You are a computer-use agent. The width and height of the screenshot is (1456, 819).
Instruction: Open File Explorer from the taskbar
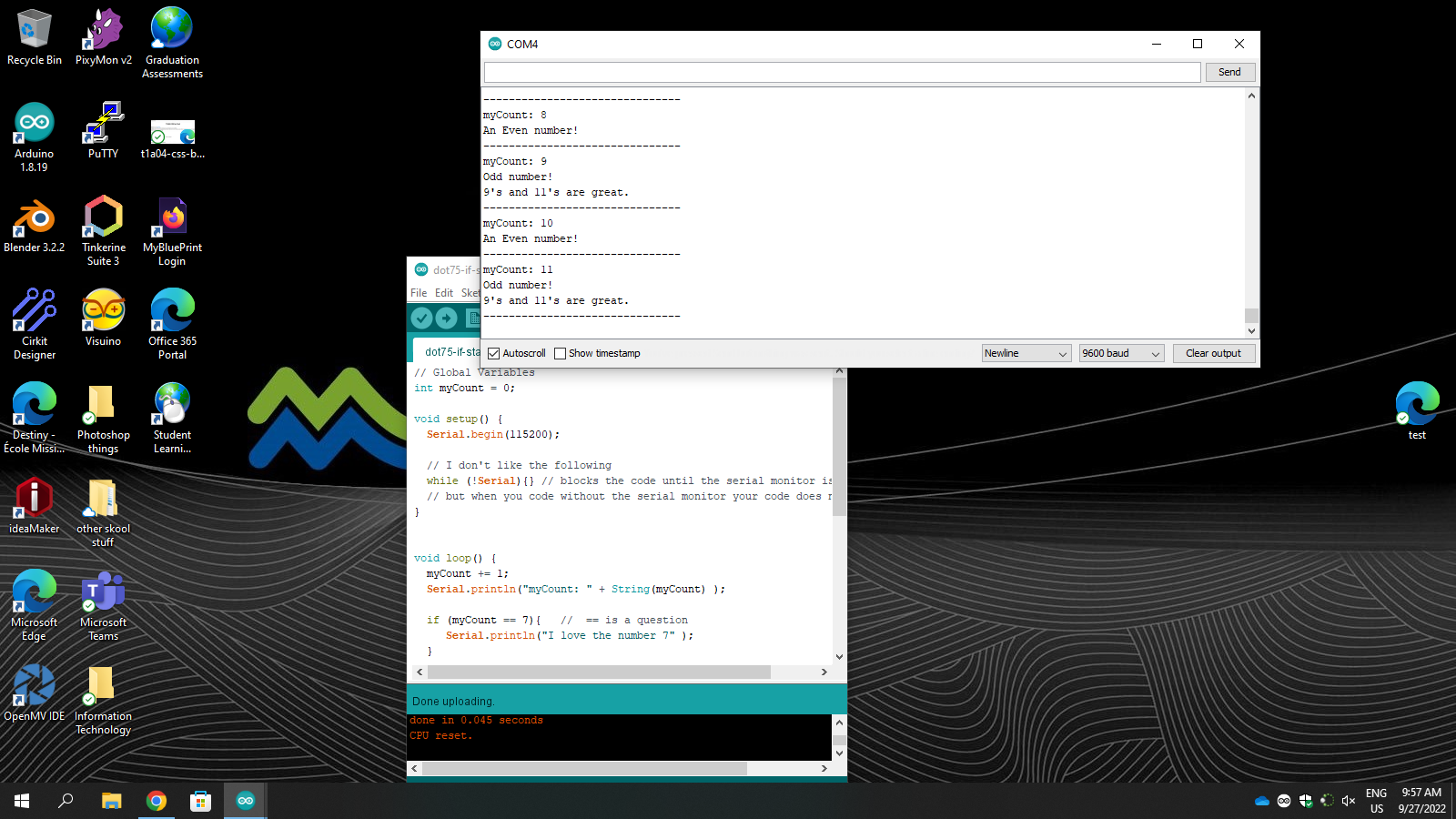111,801
